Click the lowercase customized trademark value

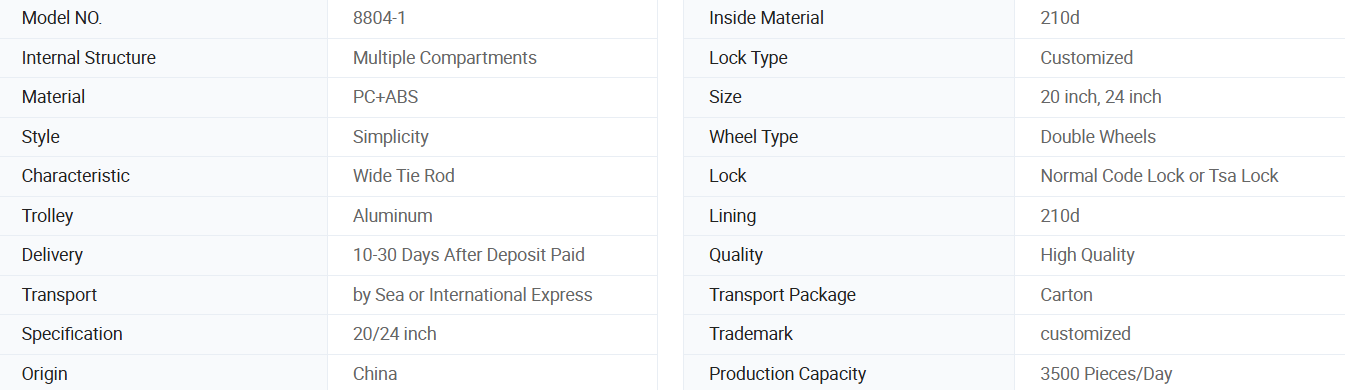coord(1086,334)
